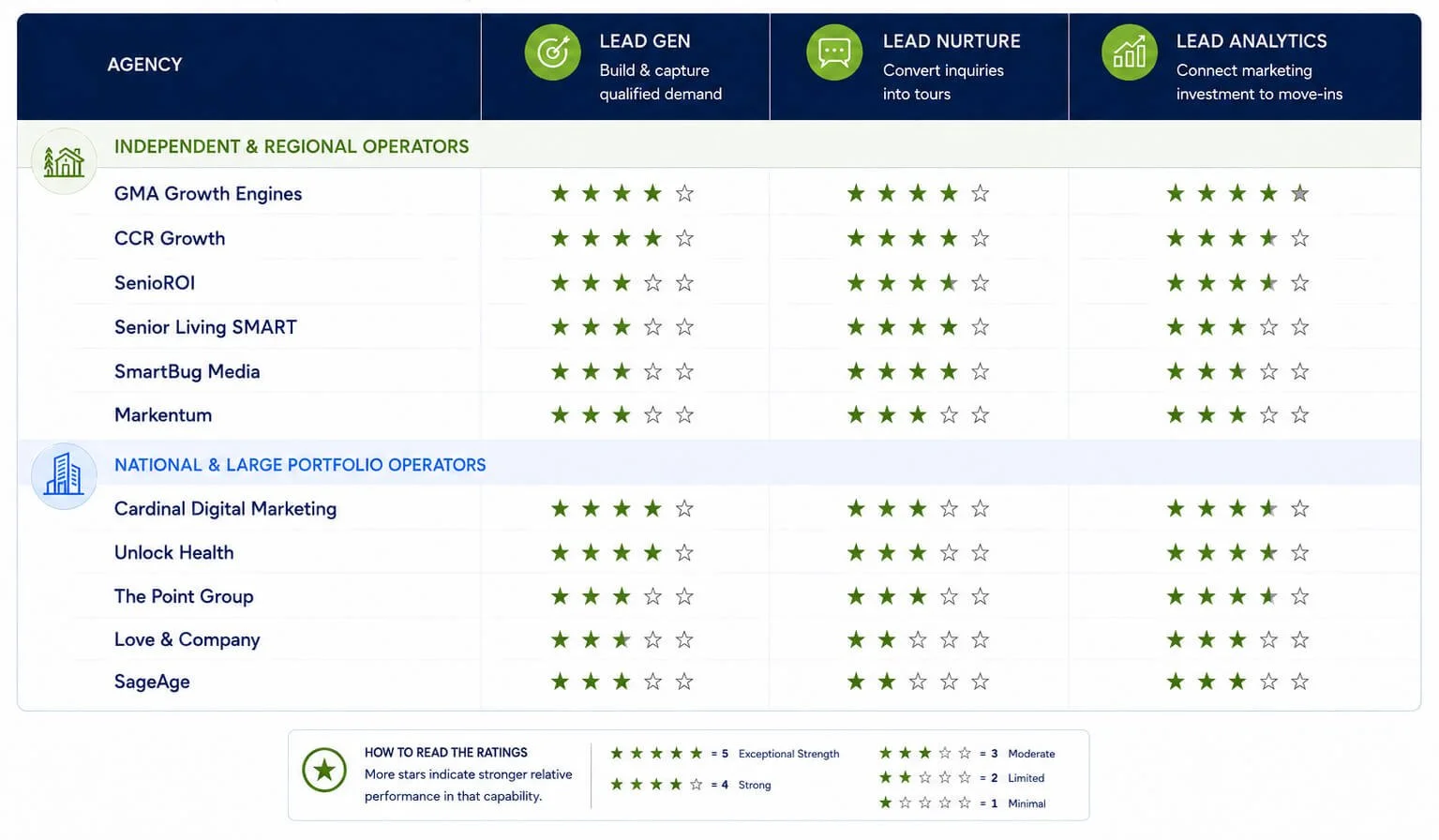The image size is (1439, 840).
Task: Click SageAge's Lead Analytics star rating
Action: pos(1237,682)
